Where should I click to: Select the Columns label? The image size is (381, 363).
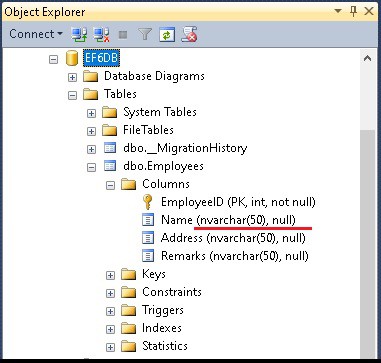click(x=166, y=184)
